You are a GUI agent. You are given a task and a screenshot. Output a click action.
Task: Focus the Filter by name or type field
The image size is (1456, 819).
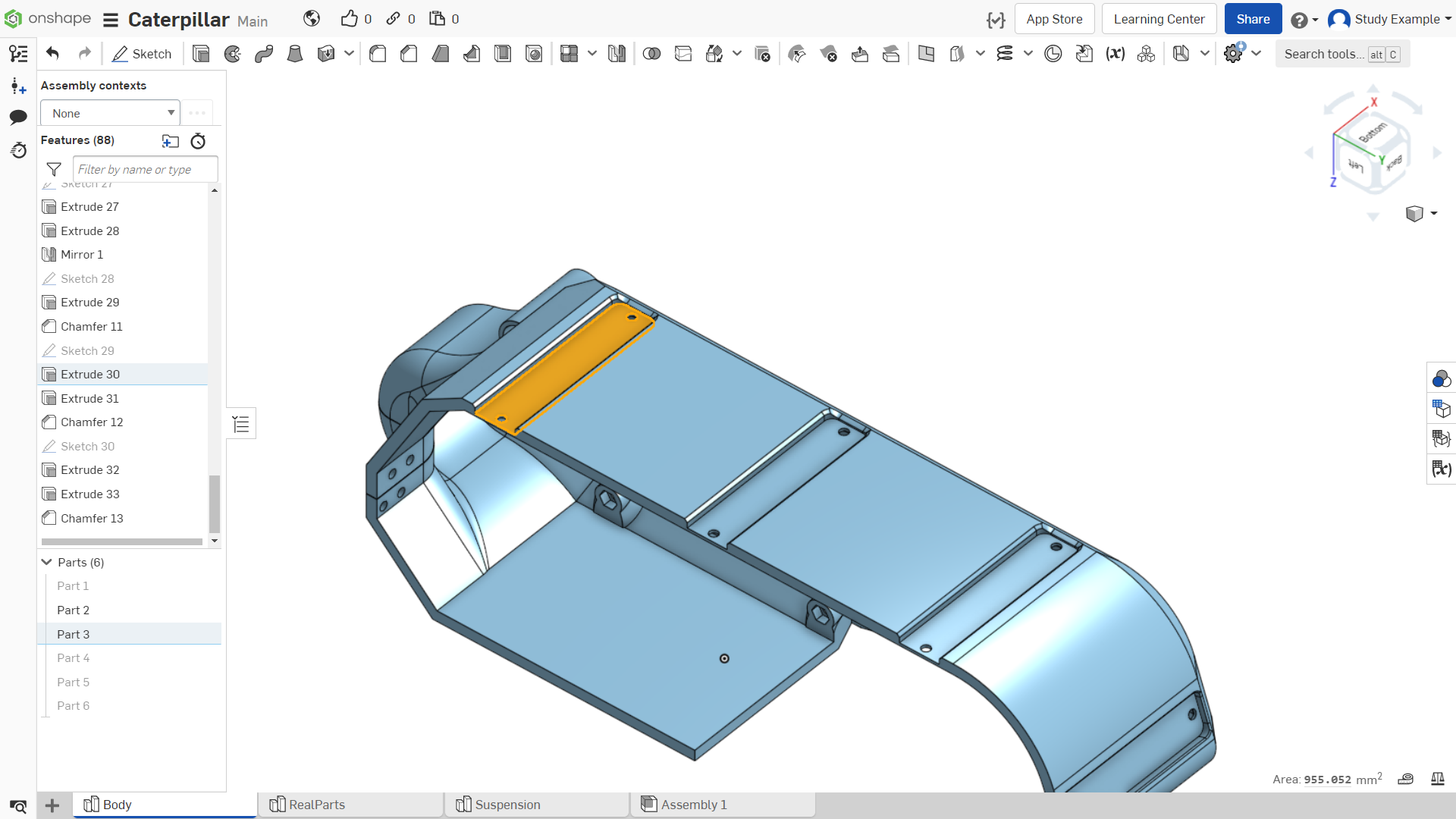[x=146, y=169]
